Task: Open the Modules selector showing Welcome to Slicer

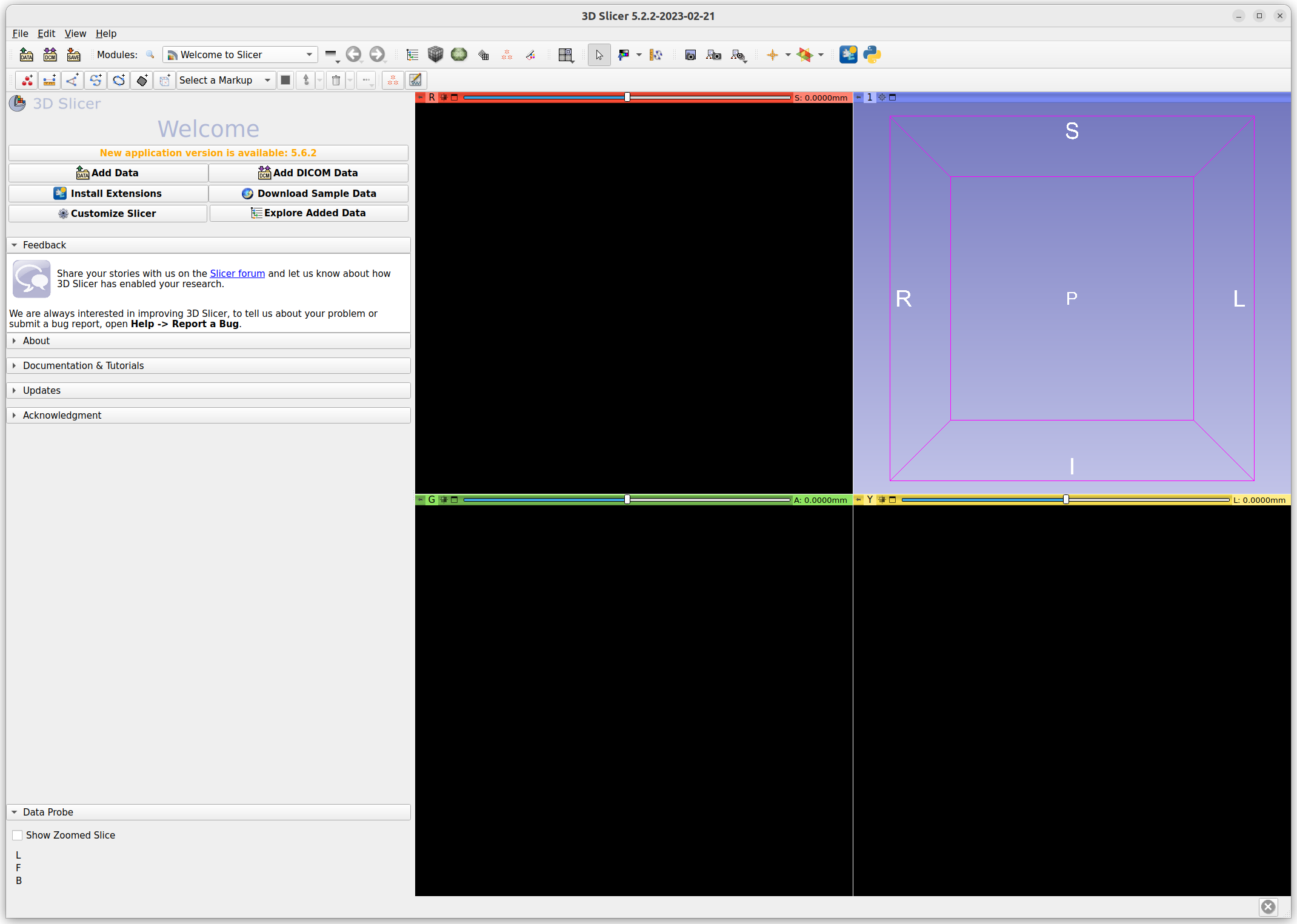Action: [x=240, y=55]
